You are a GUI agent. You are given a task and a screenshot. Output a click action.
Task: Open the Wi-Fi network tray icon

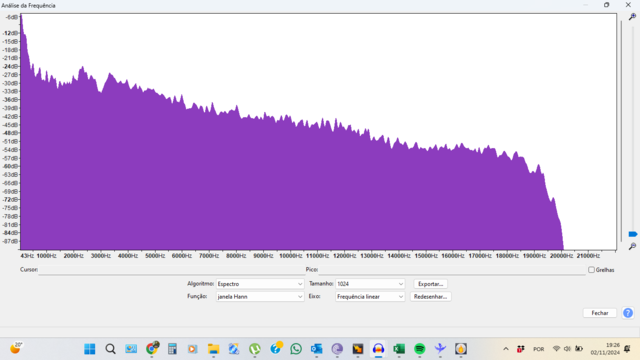556,349
